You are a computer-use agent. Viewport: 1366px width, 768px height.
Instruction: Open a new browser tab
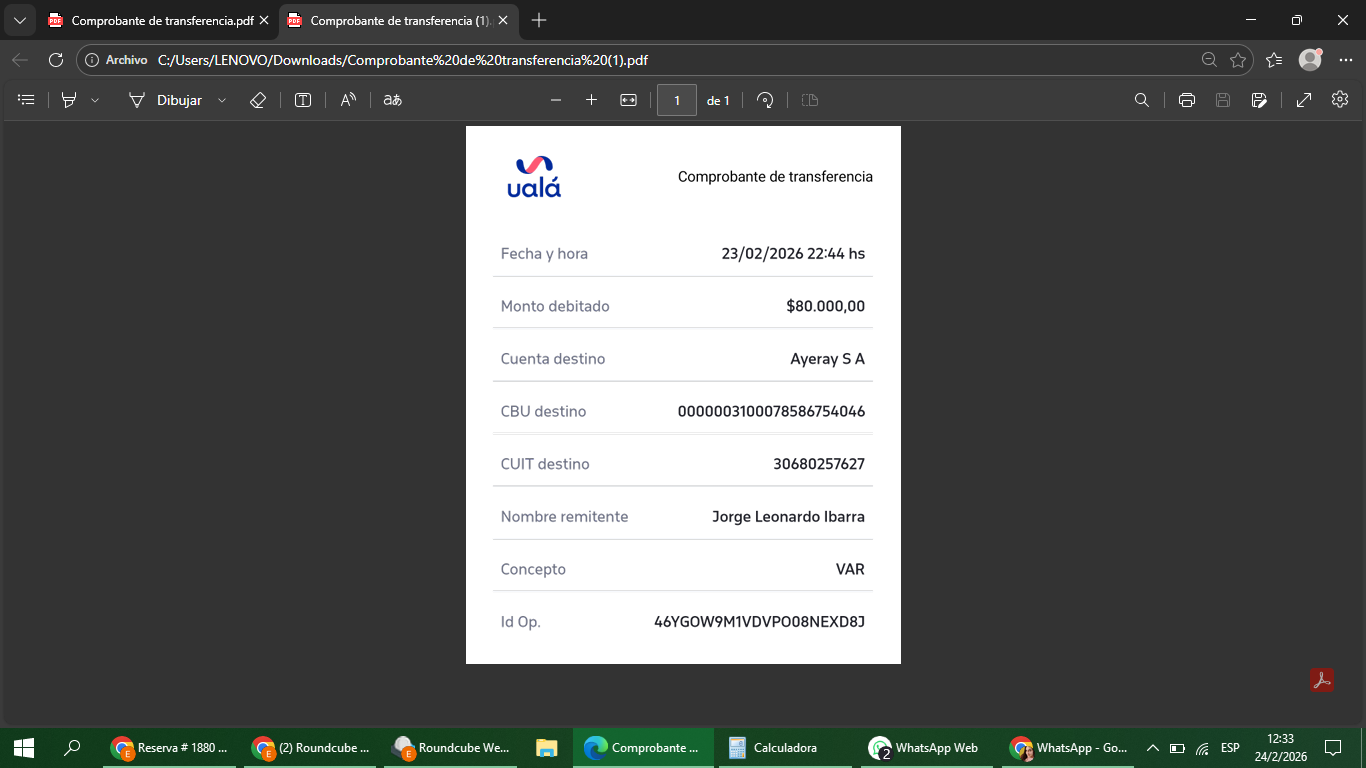point(539,20)
